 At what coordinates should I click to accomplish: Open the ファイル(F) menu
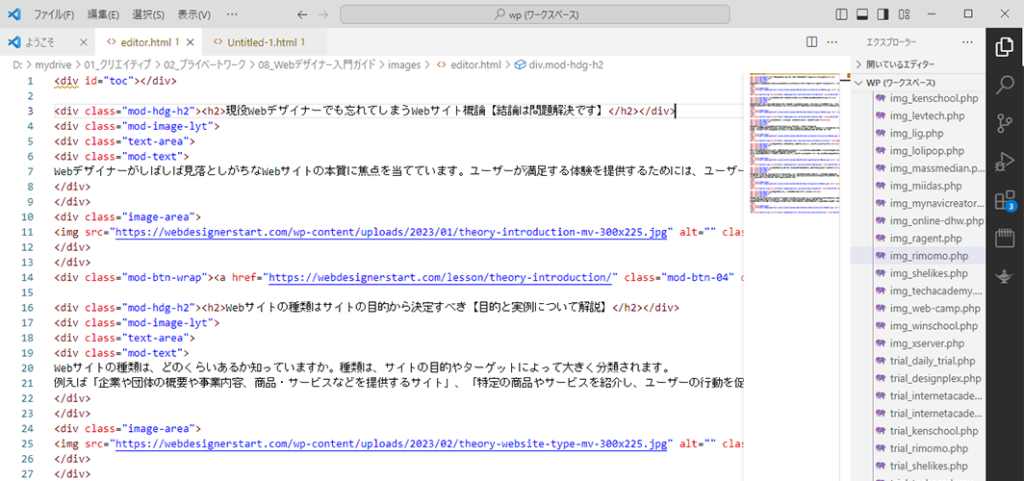tap(54, 14)
